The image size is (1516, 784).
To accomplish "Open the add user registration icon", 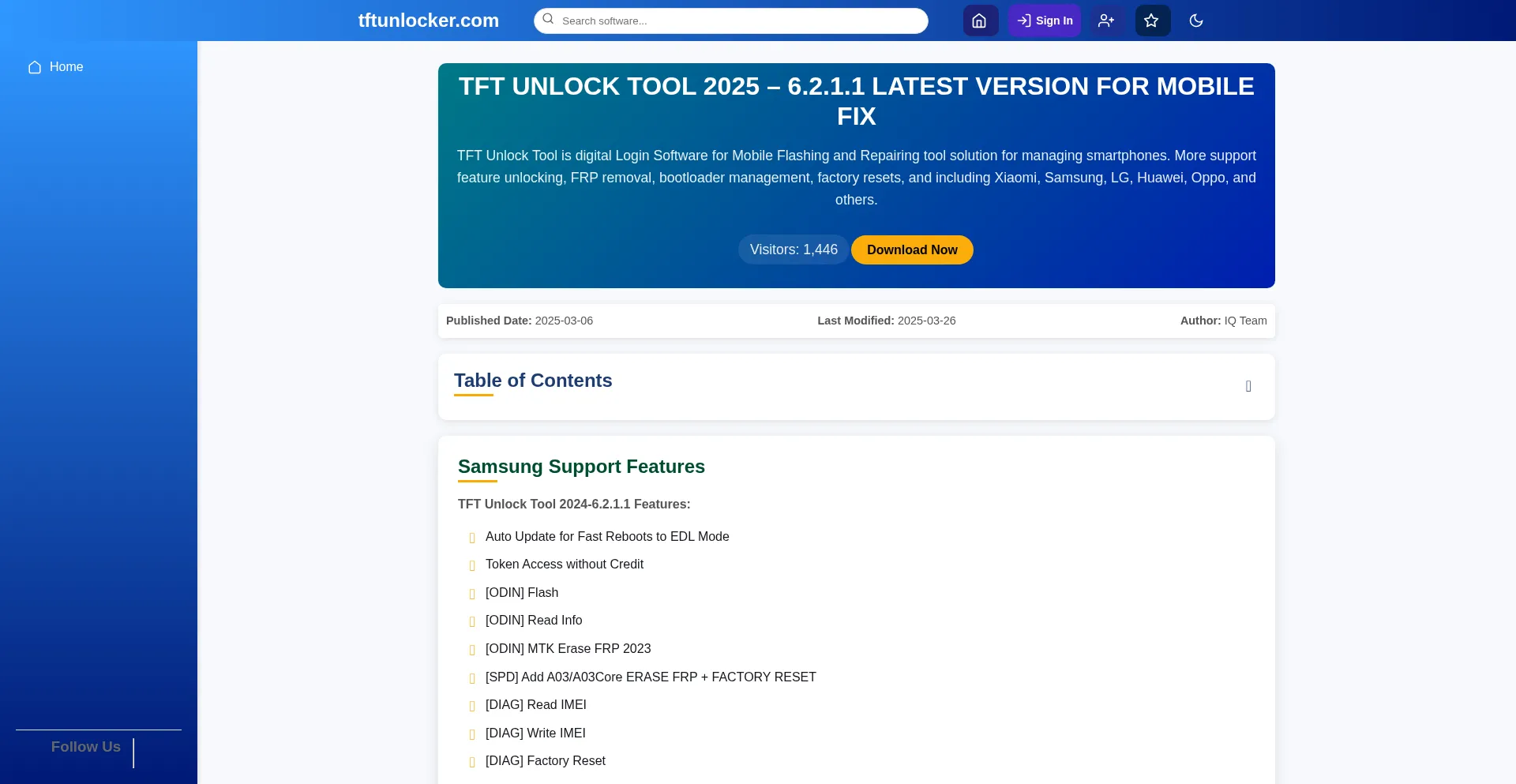I will [1106, 21].
